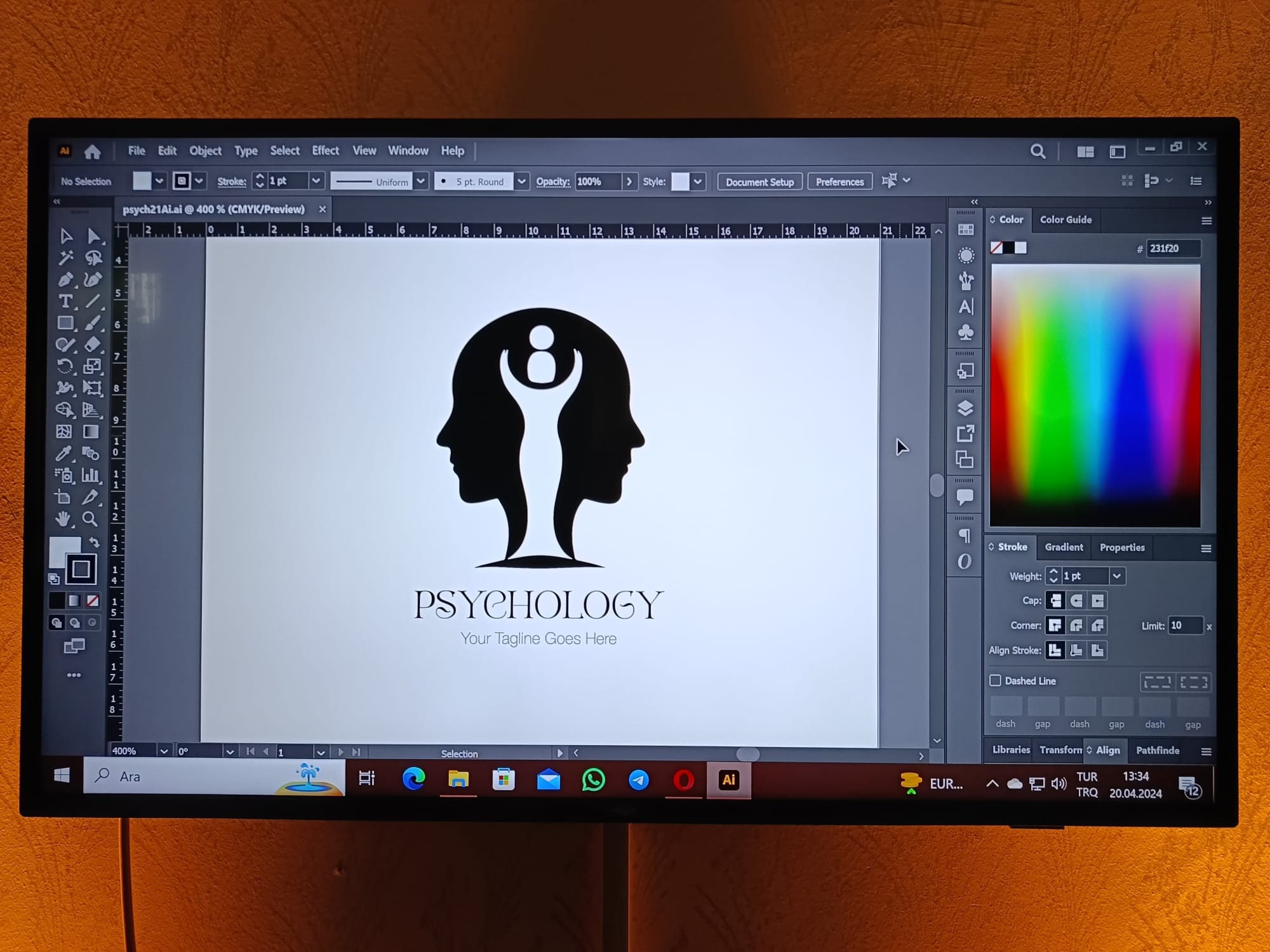Click the Document Setup button
Screen dimensions: 1270x952
pyautogui.click(x=759, y=182)
